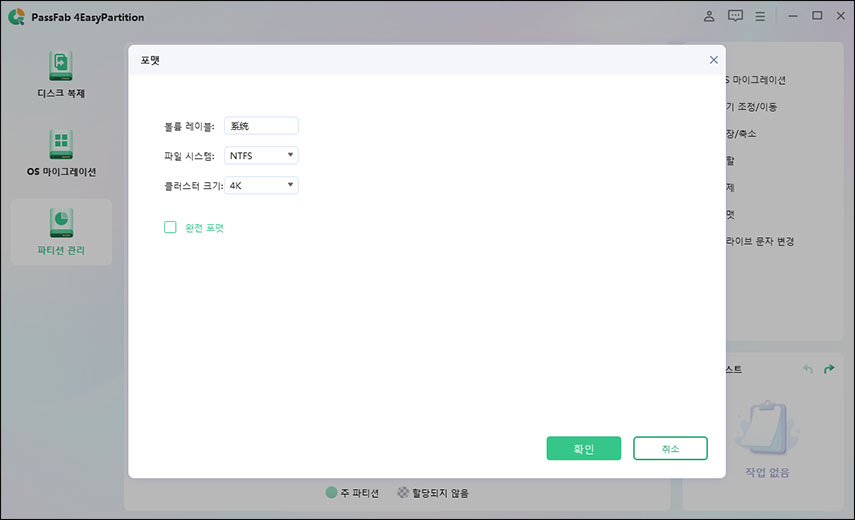Close the 포맷 dialog with X
This screenshot has height=520, width=855.
point(713,60)
